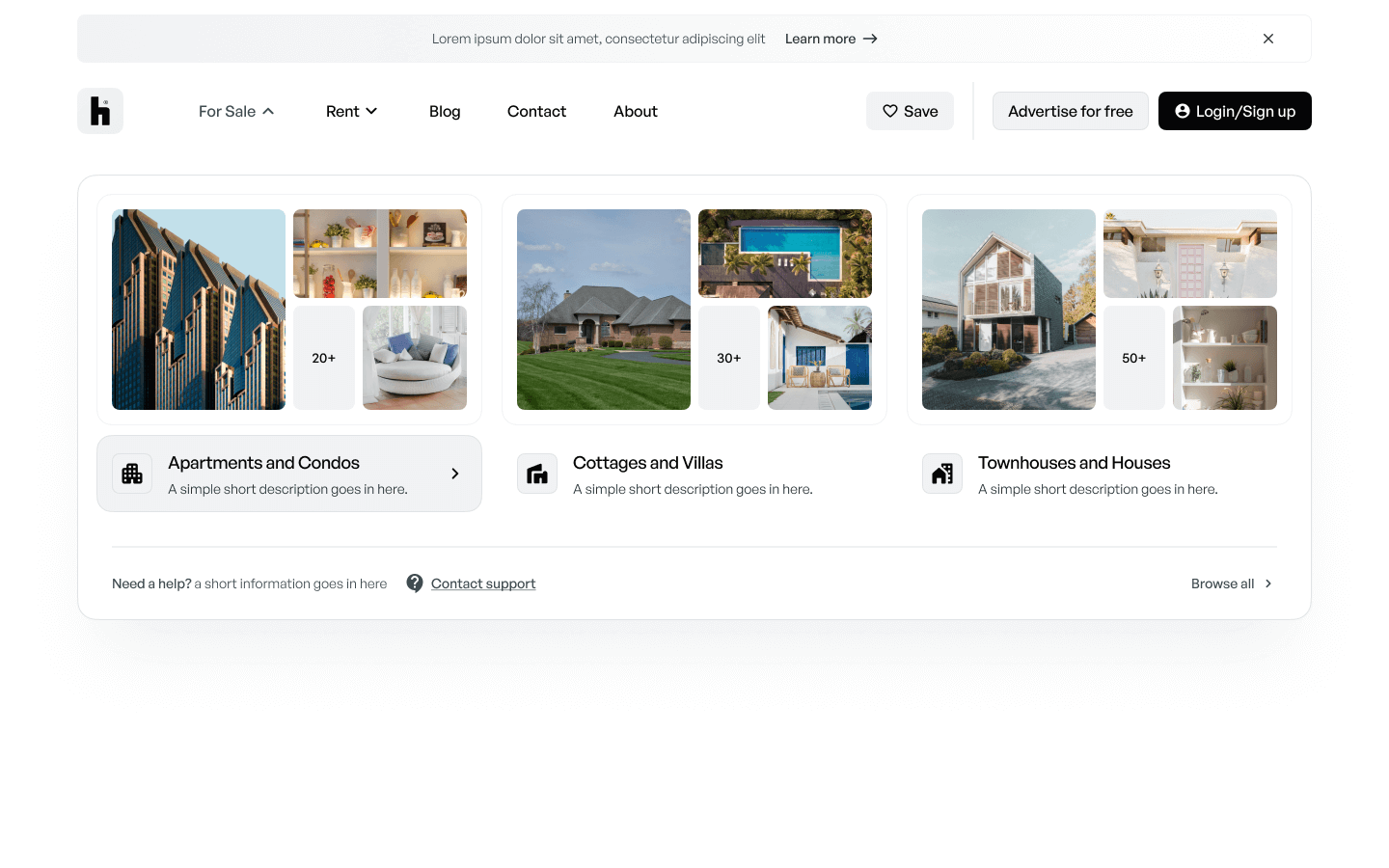Open the Contact support link

(x=483, y=583)
